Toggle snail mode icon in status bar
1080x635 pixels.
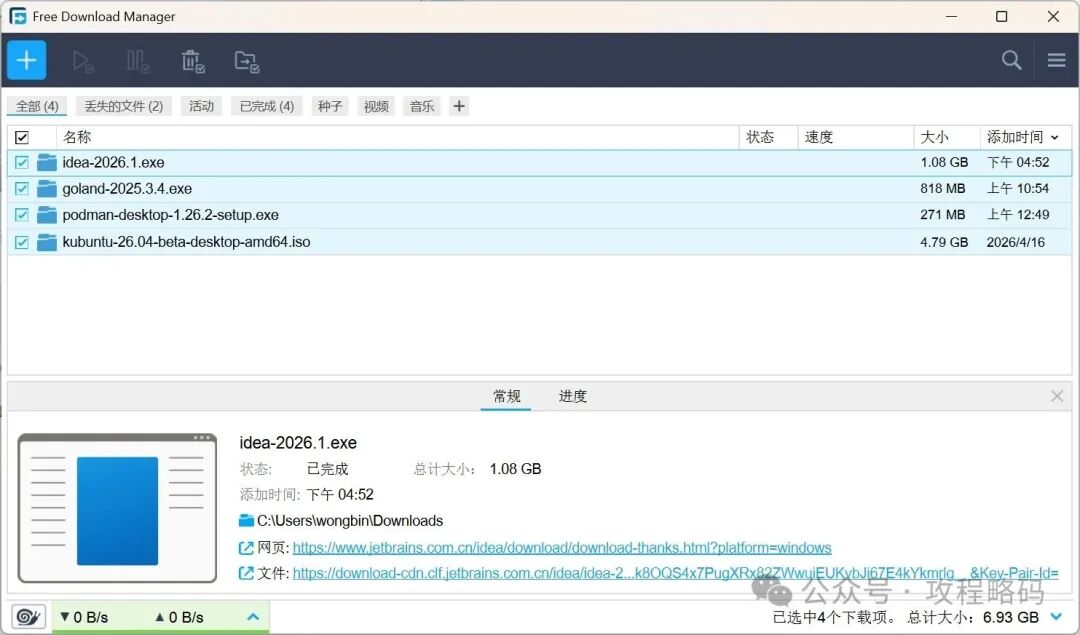[x=28, y=617]
